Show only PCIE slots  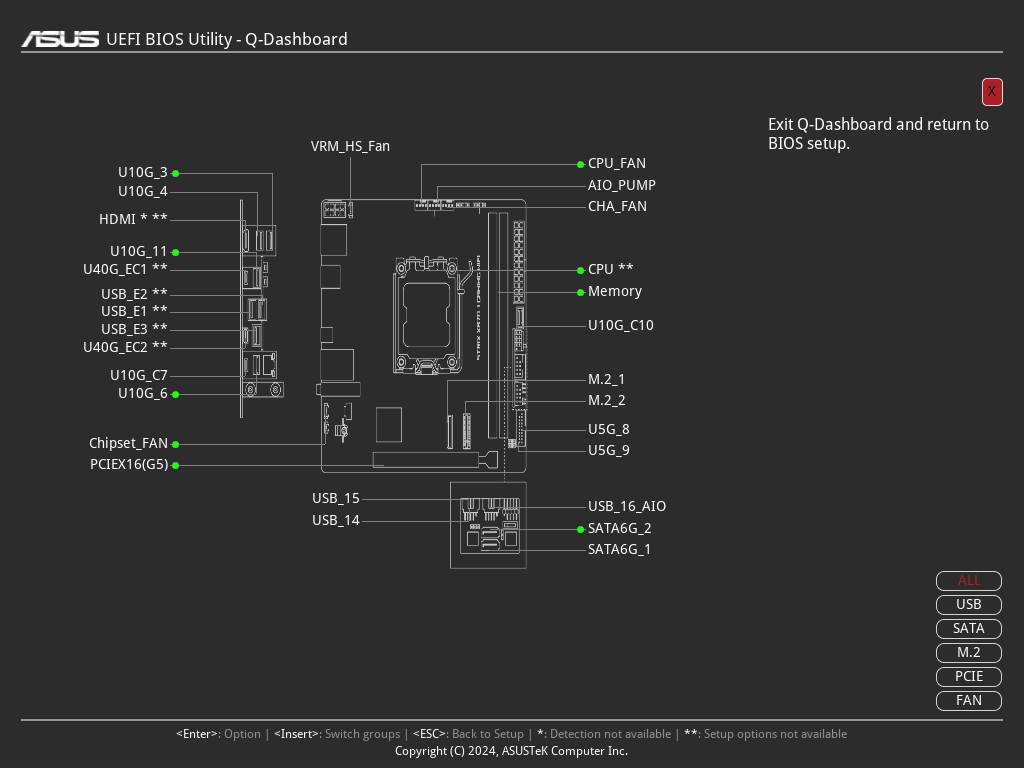968,677
